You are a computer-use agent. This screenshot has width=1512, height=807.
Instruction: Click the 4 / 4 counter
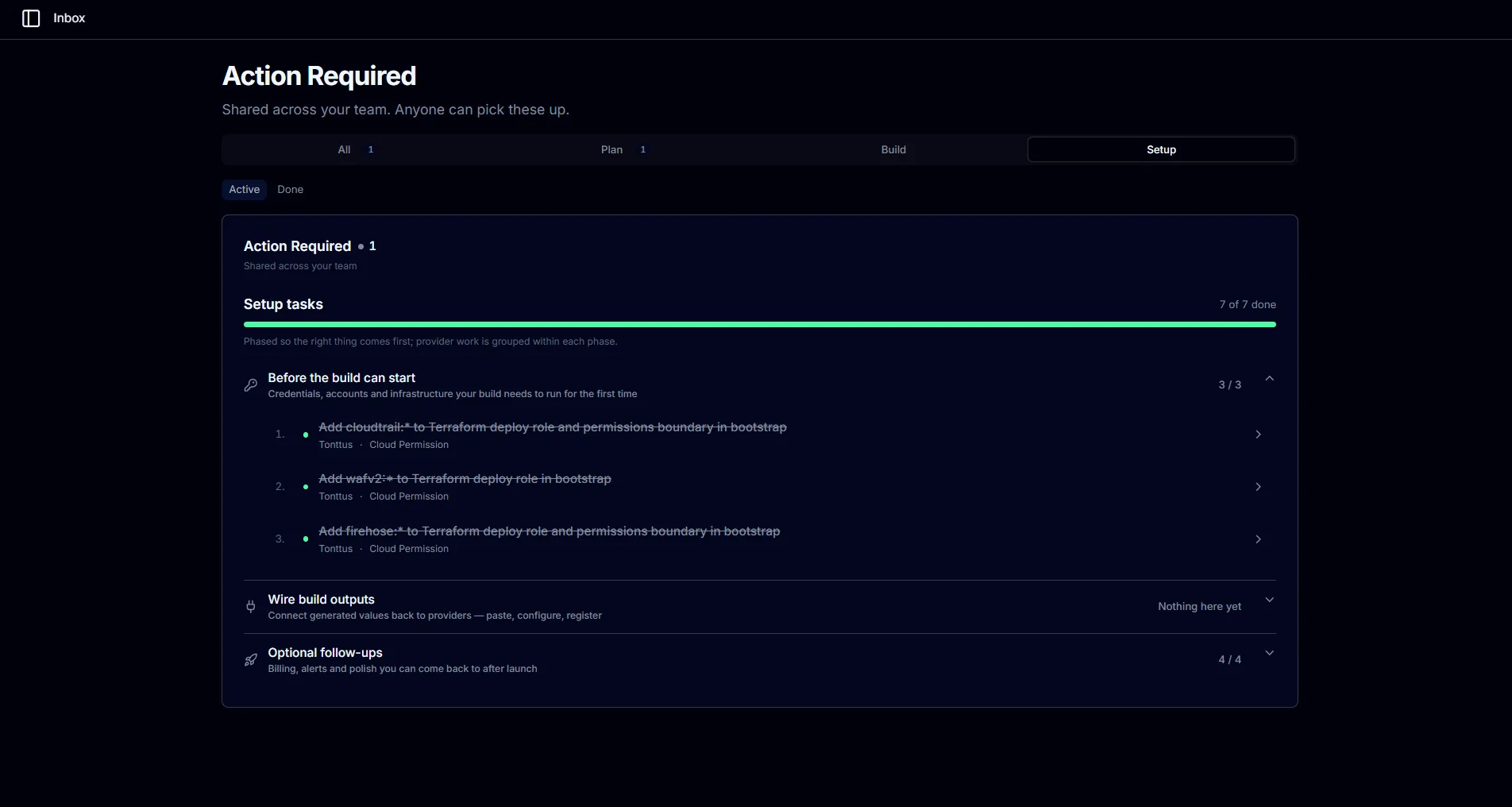pos(1229,659)
